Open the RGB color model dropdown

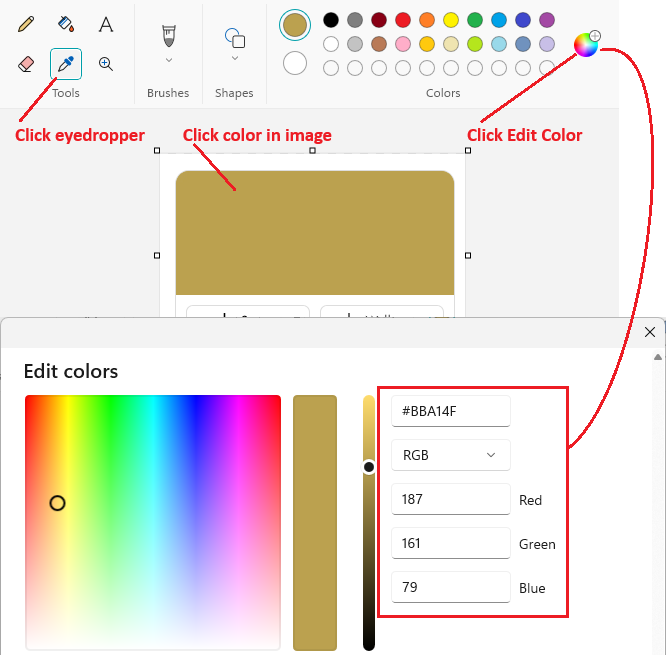pyautogui.click(x=451, y=455)
